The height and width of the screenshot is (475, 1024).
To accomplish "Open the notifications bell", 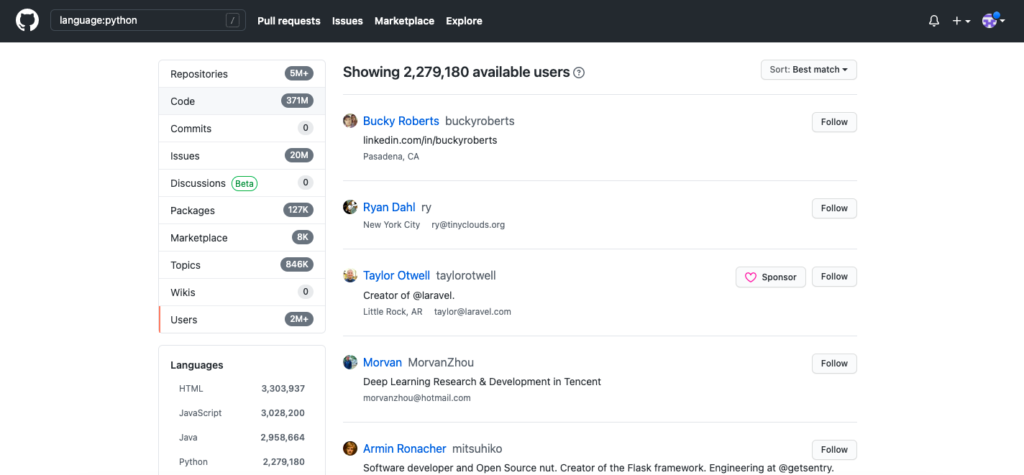I will click(x=934, y=21).
